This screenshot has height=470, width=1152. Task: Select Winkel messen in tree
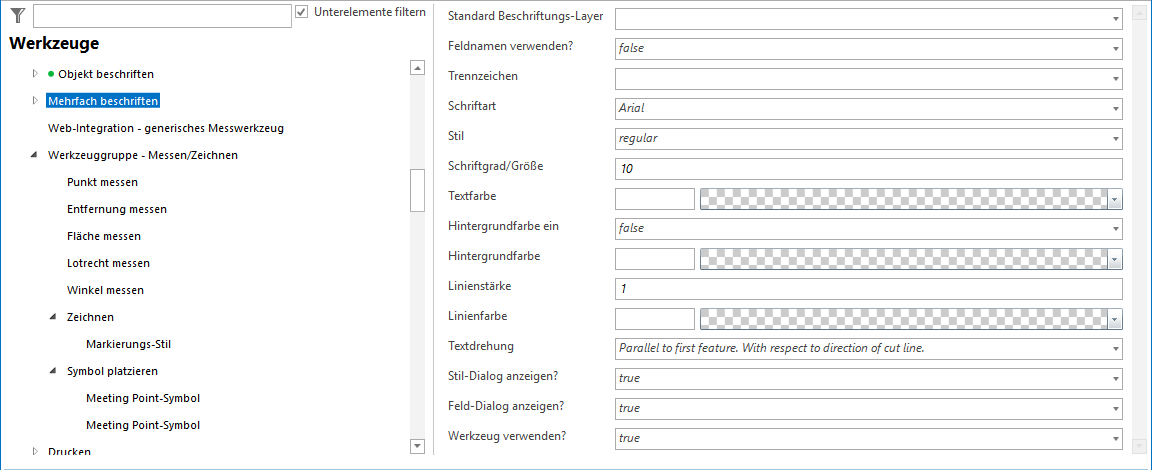(x=105, y=290)
